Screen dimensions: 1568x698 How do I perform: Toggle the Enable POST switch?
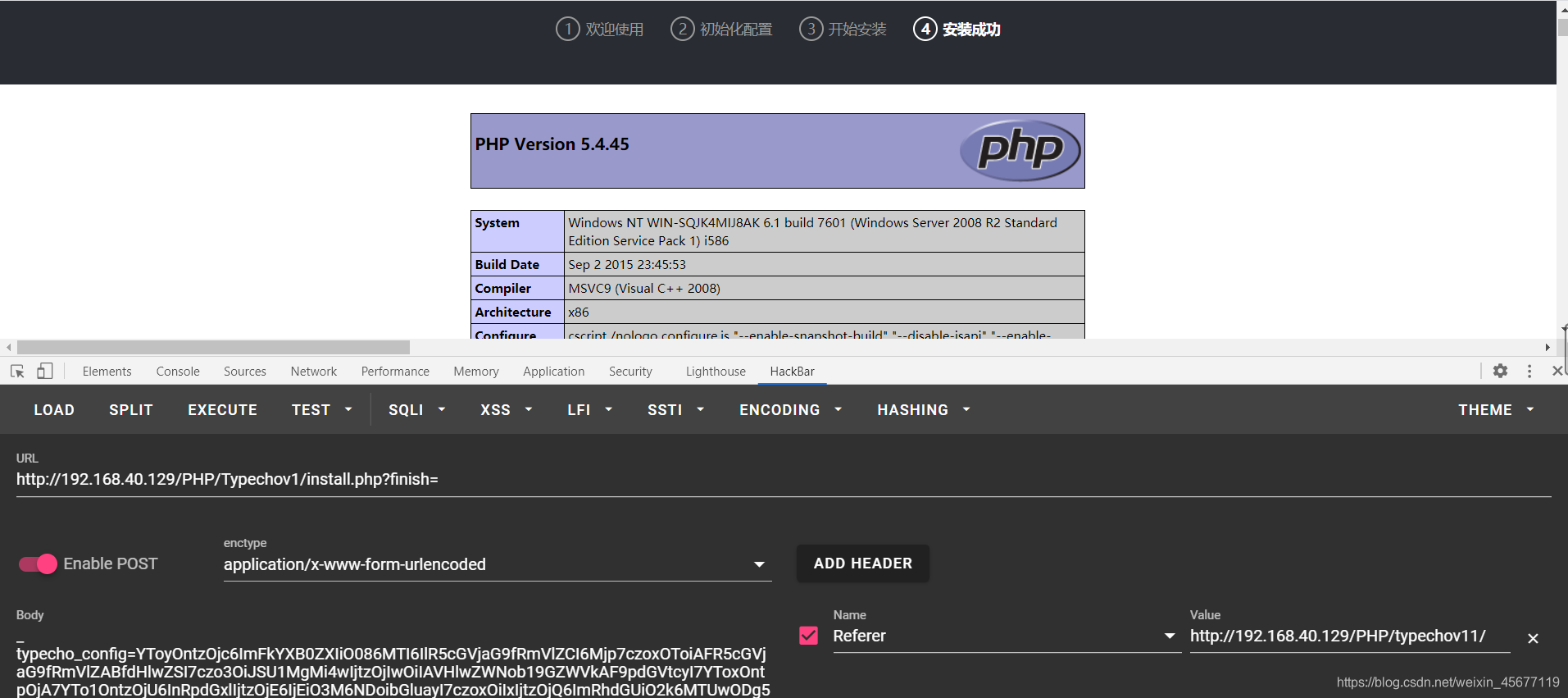pyautogui.click(x=38, y=563)
